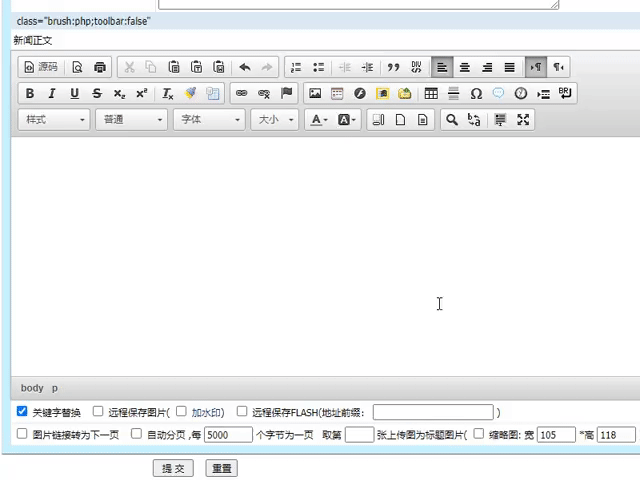The width and height of the screenshot is (640, 480).
Task: Insert an image via toolbar icon
Action: [315, 94]
